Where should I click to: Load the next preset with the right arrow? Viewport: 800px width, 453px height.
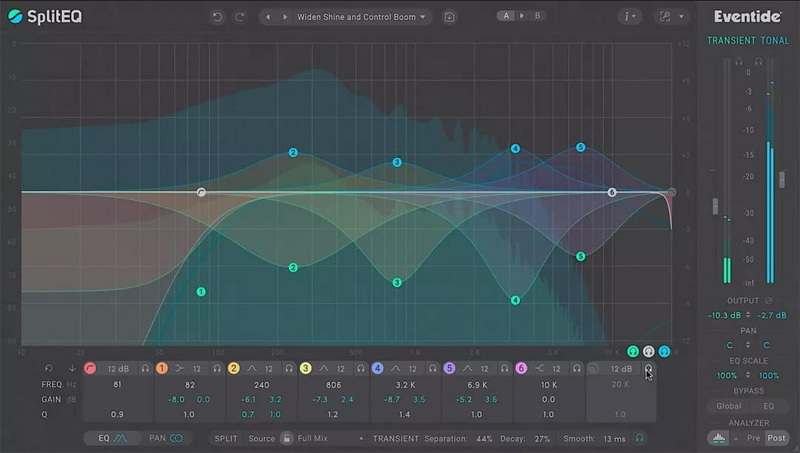pos(285,17)
